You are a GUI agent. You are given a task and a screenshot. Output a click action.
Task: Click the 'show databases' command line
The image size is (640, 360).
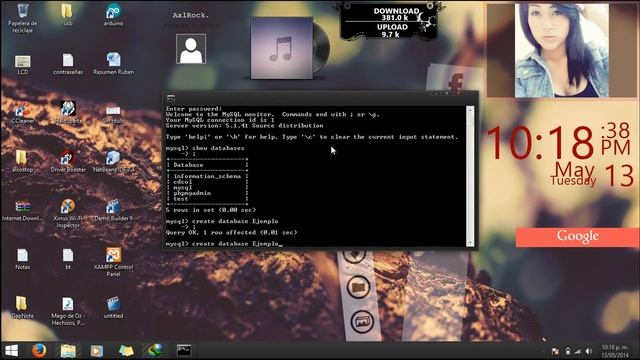[x=205, y=148]
